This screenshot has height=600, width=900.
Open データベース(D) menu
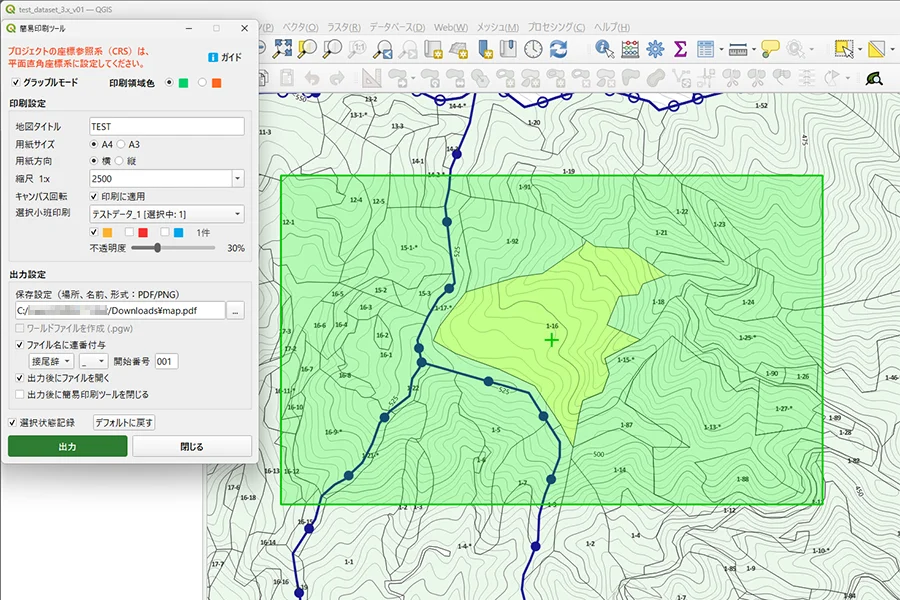tap(397, 27)
